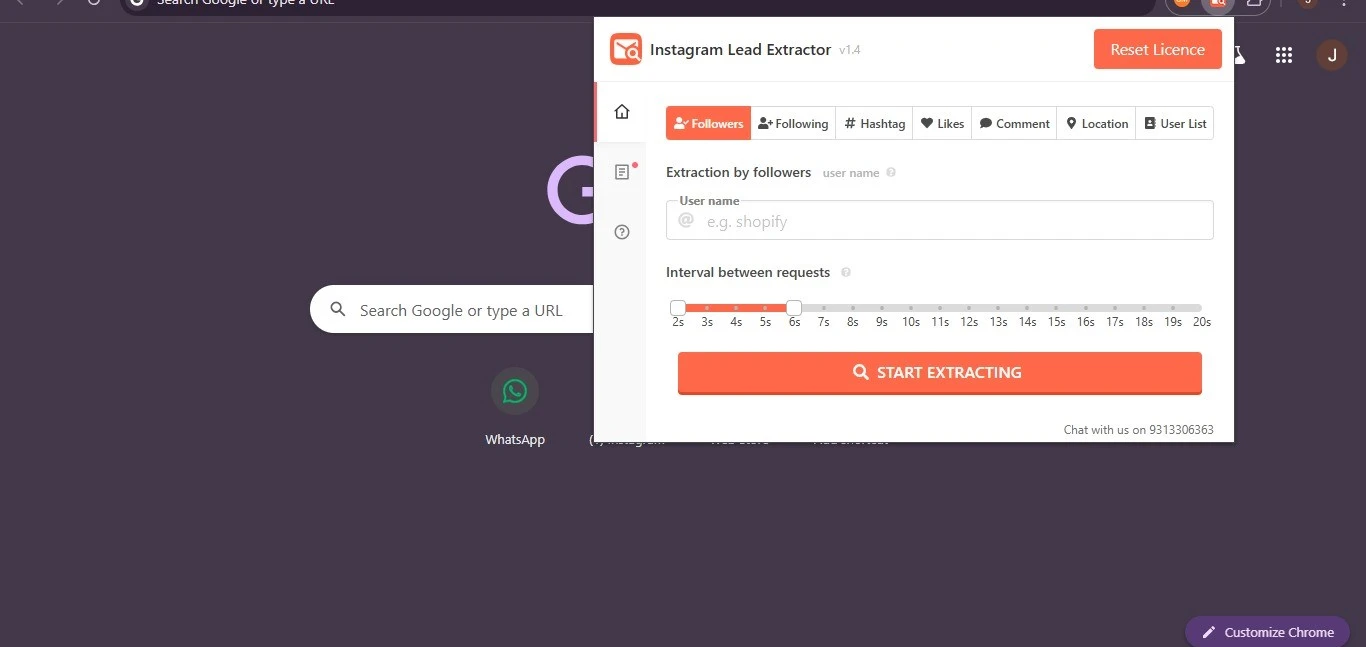
Task: Open the Location extraction tab
Action: [x=1096, y=123]
